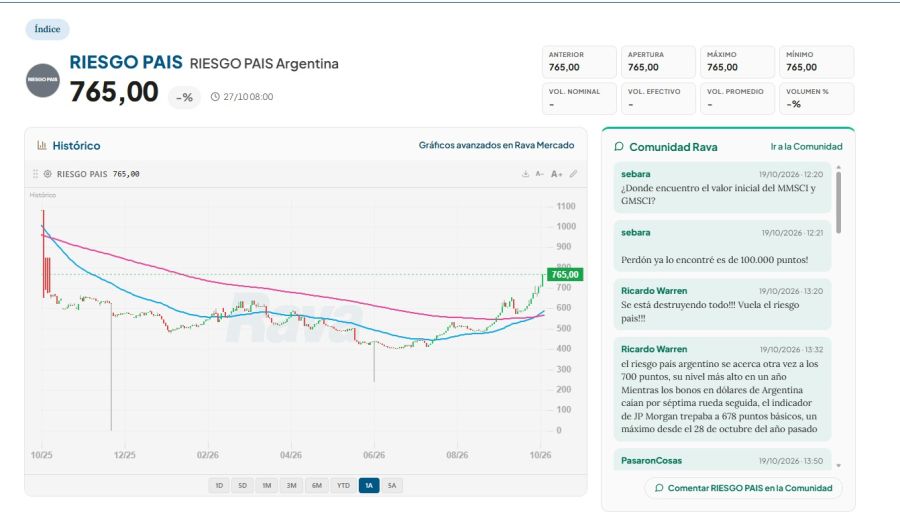The image size is (900, 518).
Task: Click the 27/10 08:00 timestamp
Action: [x=248, y=96]
